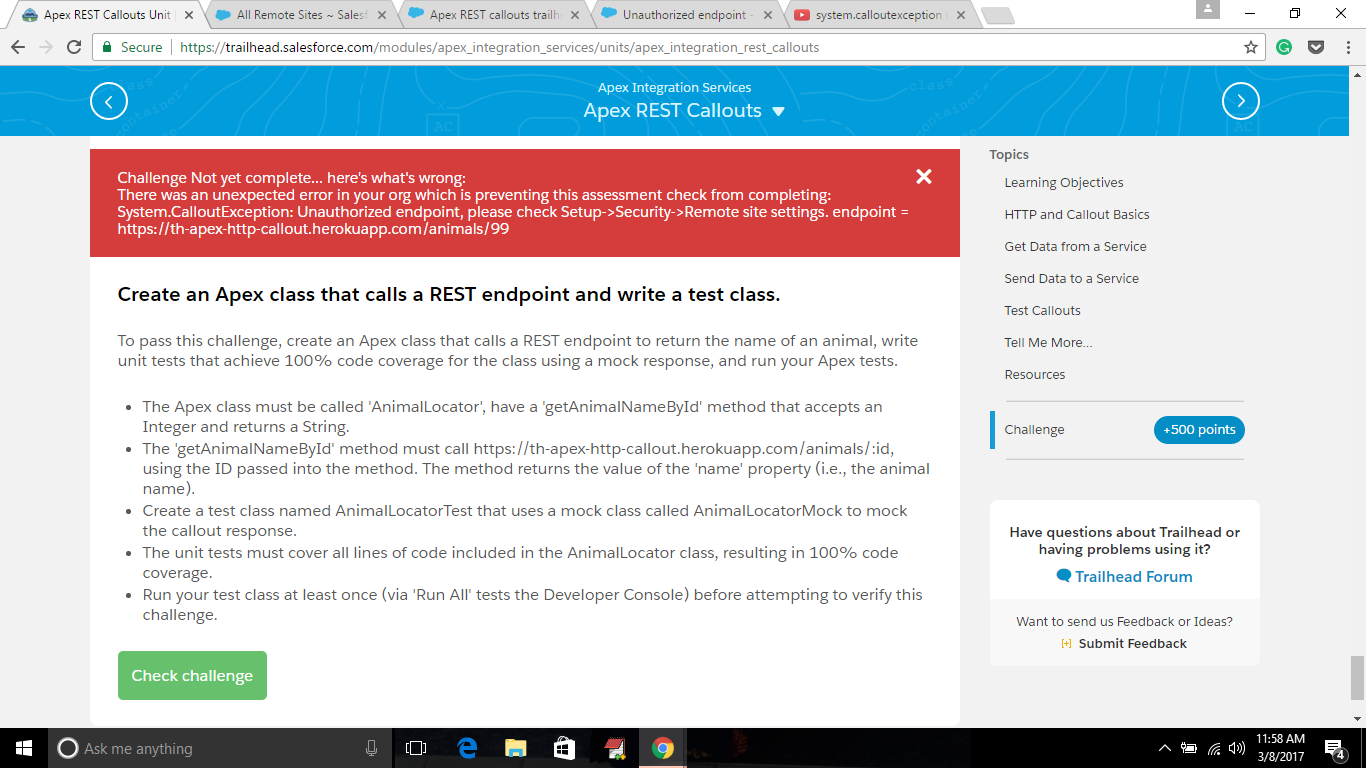This screenshot has height=768, width=1366.
Task: Open Task View from the taskbar
Action: coord(416,748)
